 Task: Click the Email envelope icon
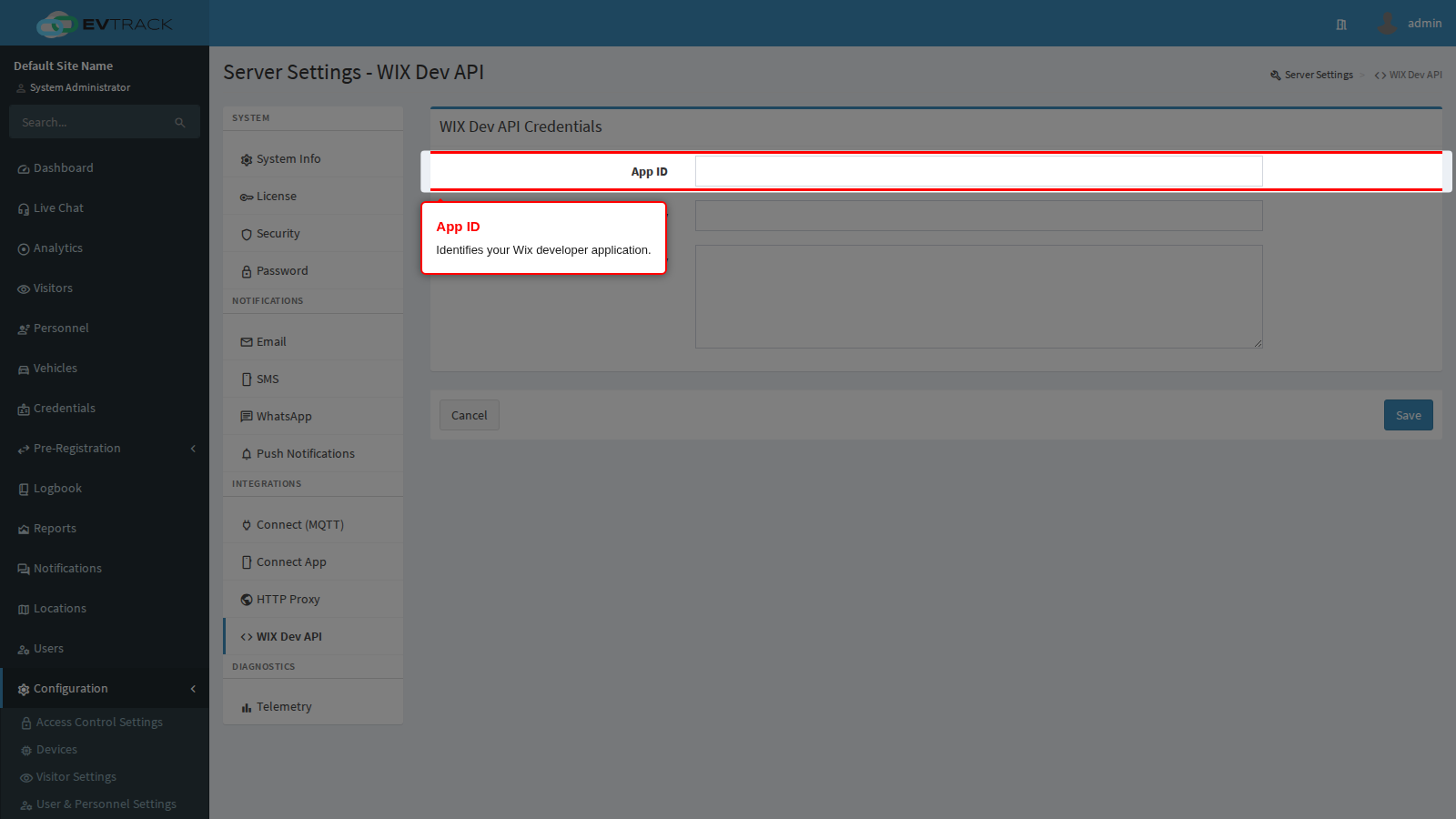pos(247,342)
